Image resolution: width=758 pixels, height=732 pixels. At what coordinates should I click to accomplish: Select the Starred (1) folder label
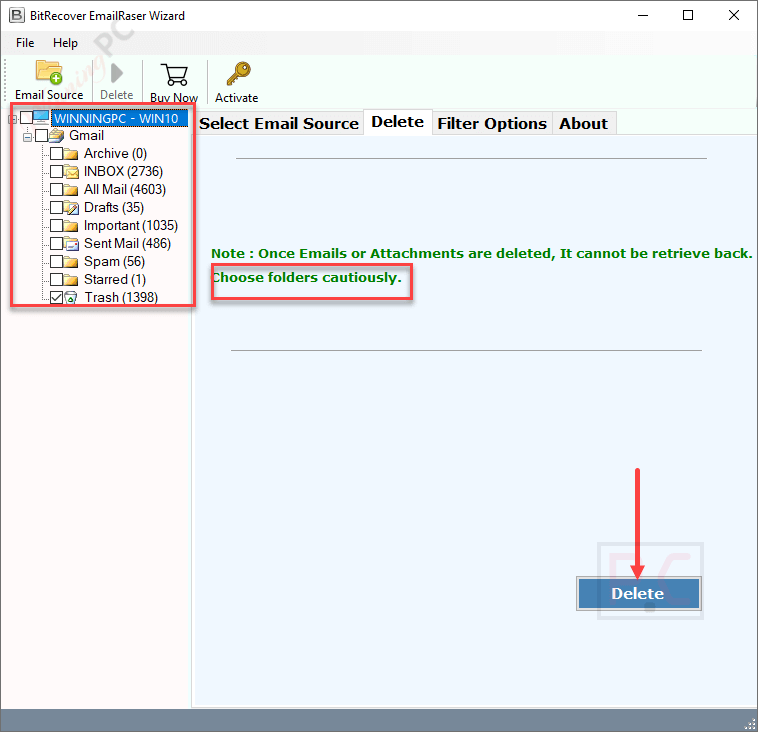(x=115, y=279)
